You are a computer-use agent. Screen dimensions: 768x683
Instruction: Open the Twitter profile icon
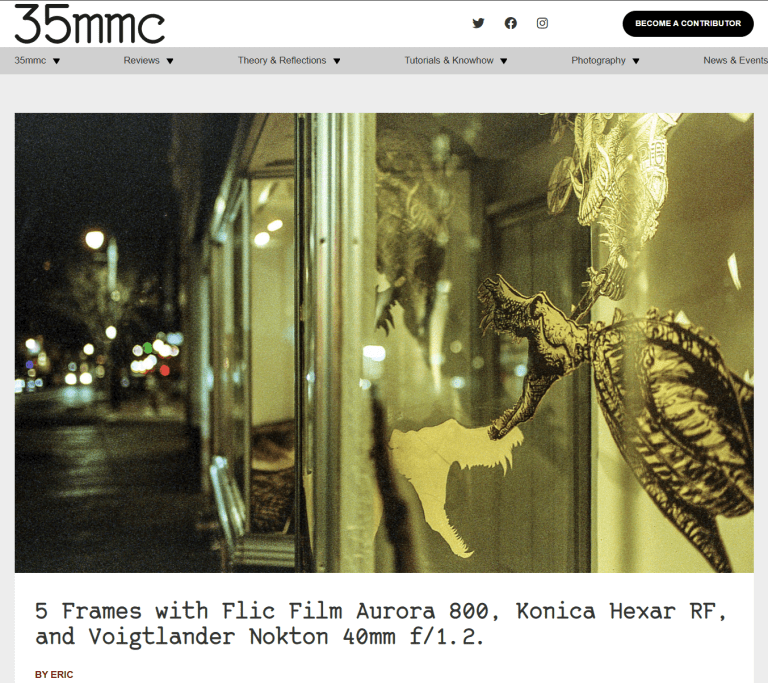[478, 23]
